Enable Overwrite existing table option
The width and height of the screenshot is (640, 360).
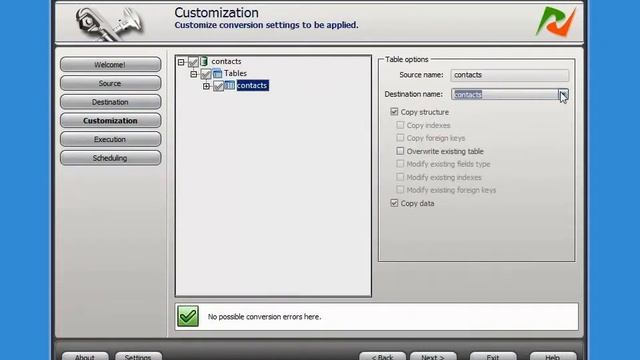click(400, 151)
